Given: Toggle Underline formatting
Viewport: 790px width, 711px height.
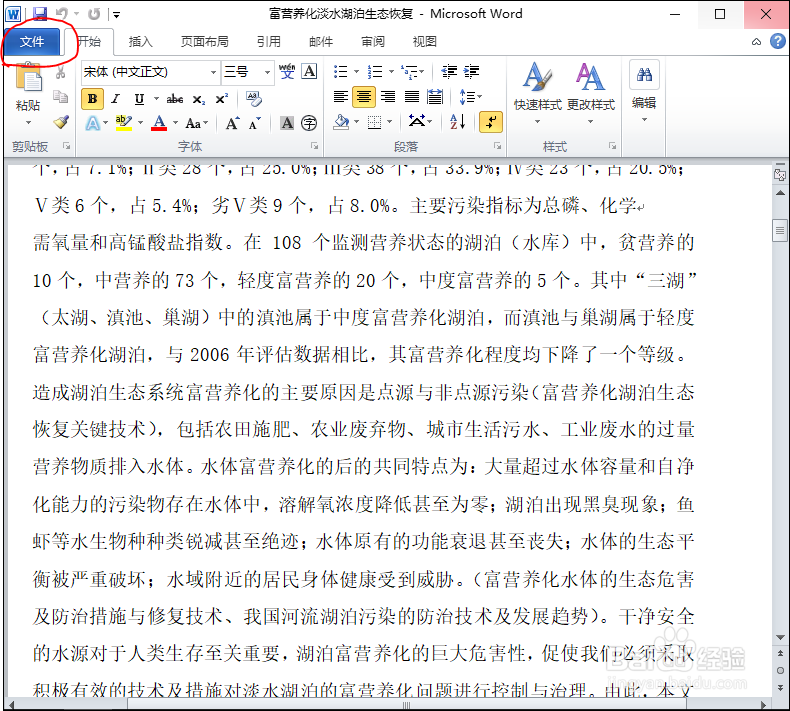Looking at the screenshot, I should coord(140,99).
